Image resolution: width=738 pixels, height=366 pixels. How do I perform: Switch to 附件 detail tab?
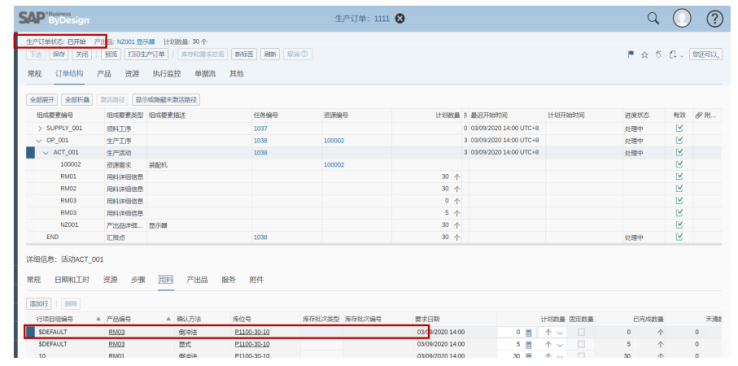click(257, 279)
